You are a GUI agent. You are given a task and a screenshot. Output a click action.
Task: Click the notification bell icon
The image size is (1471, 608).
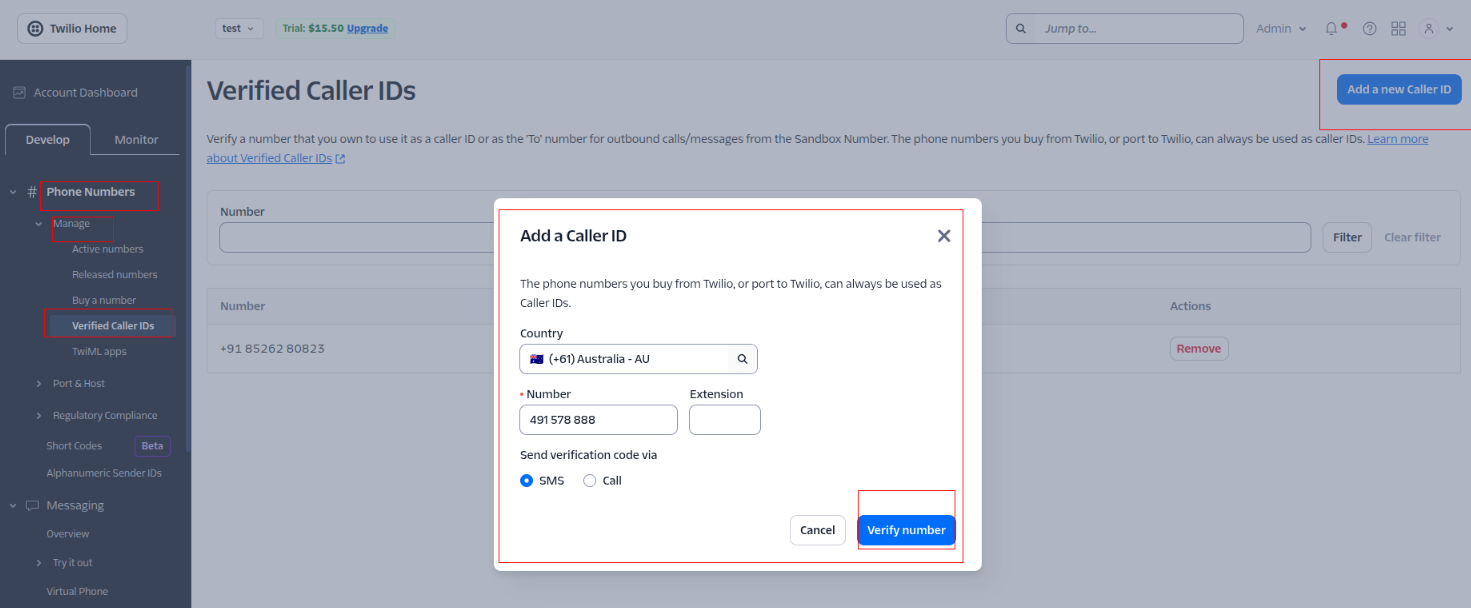click(1331, 29)
